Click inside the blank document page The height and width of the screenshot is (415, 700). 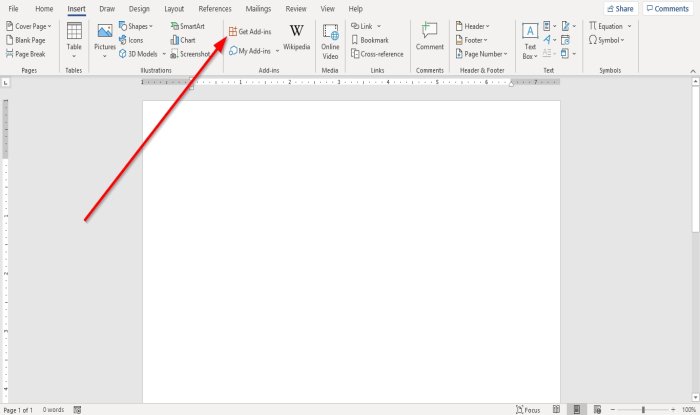point(351,252)
